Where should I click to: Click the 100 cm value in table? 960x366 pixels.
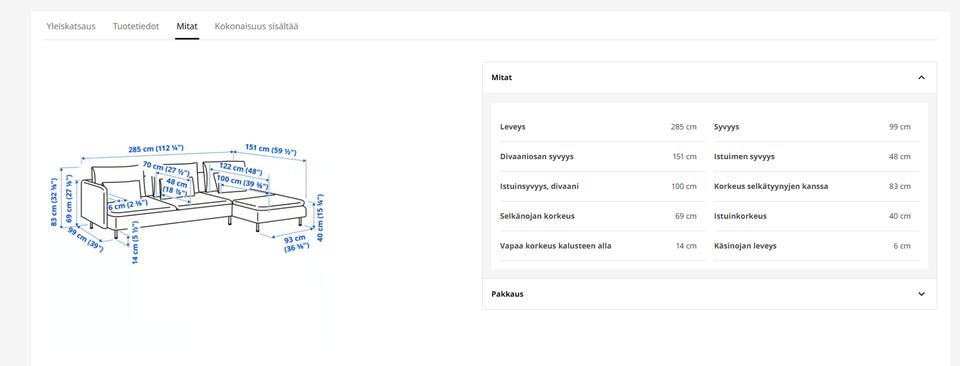(684, 186)
